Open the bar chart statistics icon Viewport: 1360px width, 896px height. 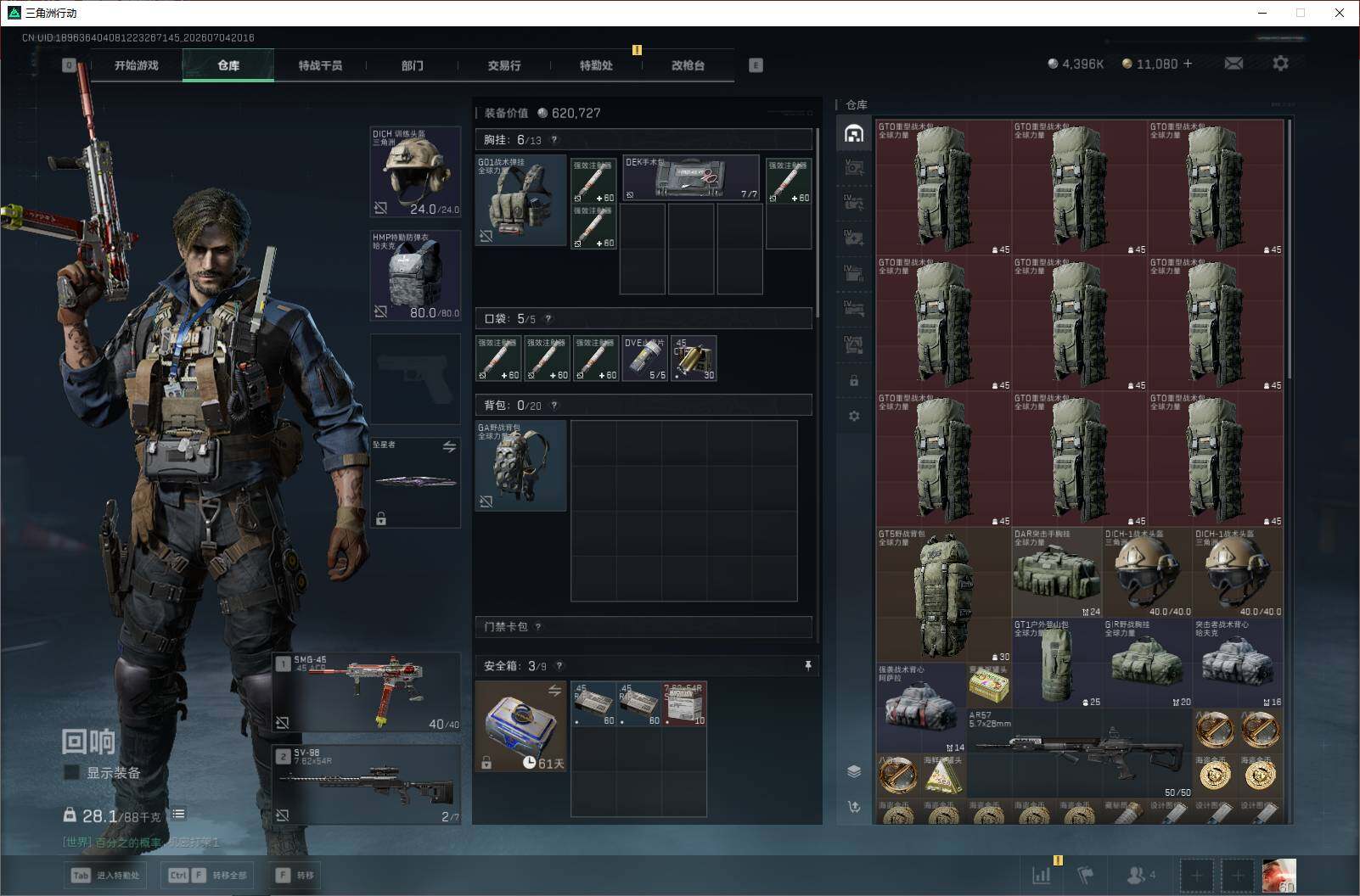(x=1041, y=875)
